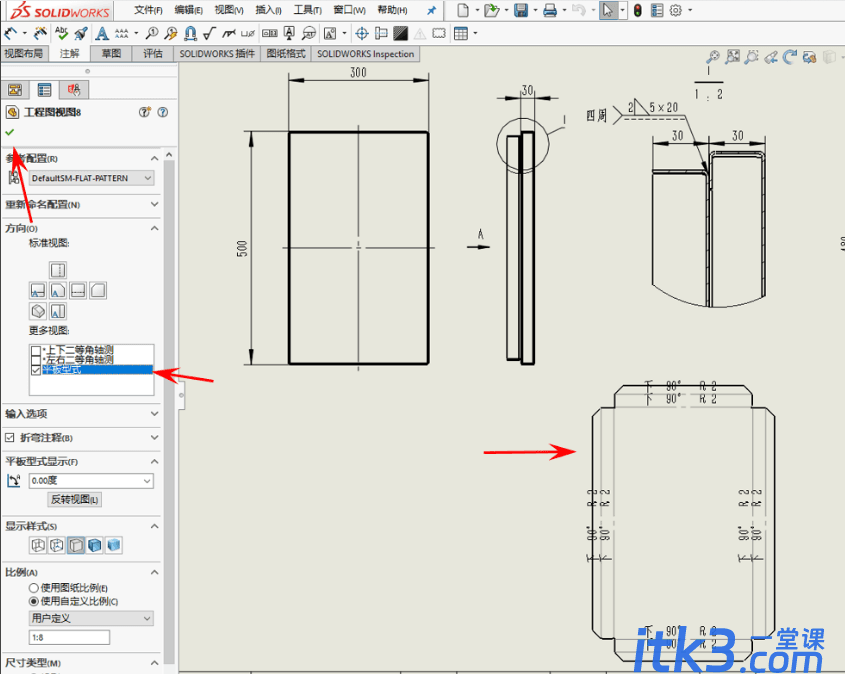The width and height of the screenshot is (845, 674).
Task: Click the Tables icon in annotation toolbar
Action: point(461,33)
